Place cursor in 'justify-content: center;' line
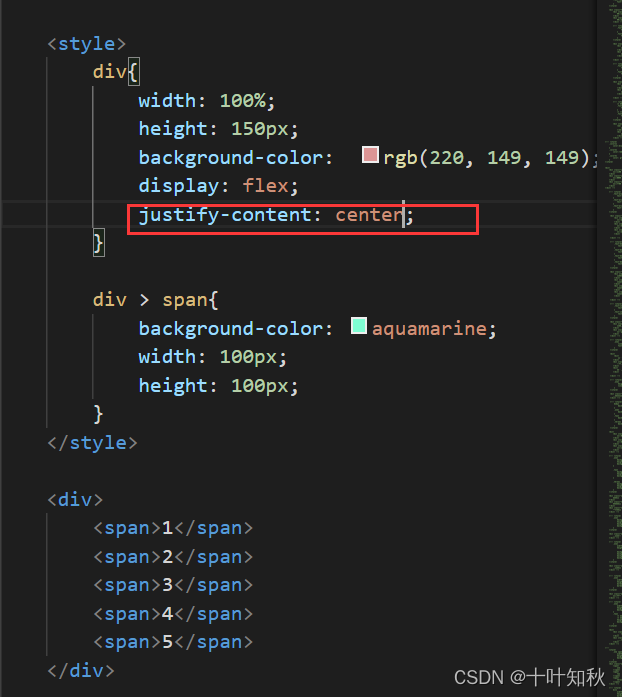 pos(276,216)
